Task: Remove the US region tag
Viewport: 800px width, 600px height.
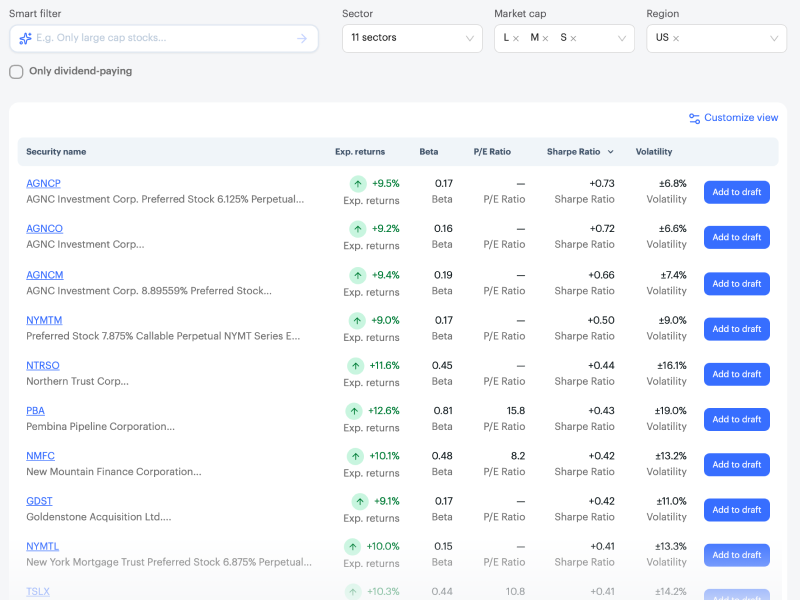Action: point(676,38)
